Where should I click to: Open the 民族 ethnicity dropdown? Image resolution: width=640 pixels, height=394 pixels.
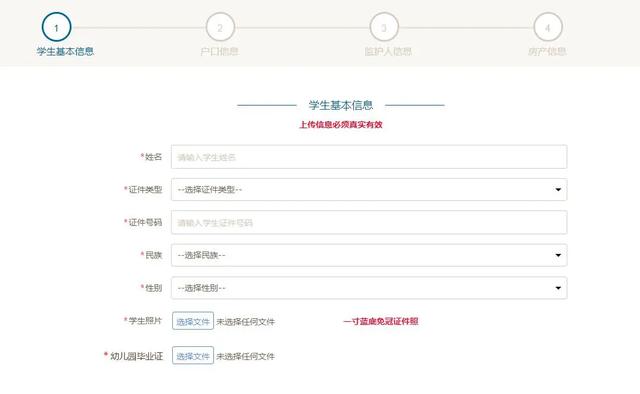click(x=369, y=255)
